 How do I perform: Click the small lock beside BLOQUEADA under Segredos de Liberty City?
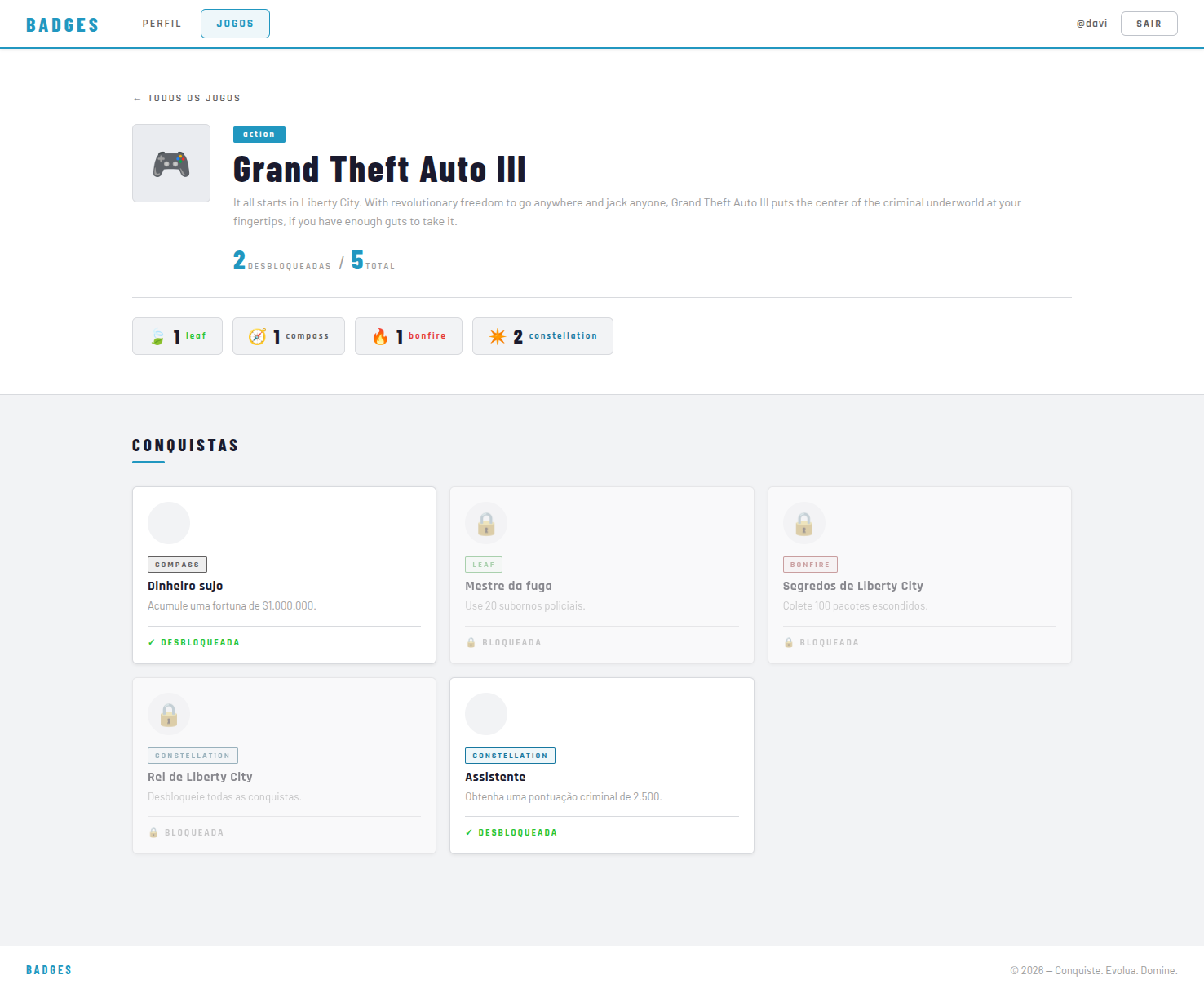789,642
